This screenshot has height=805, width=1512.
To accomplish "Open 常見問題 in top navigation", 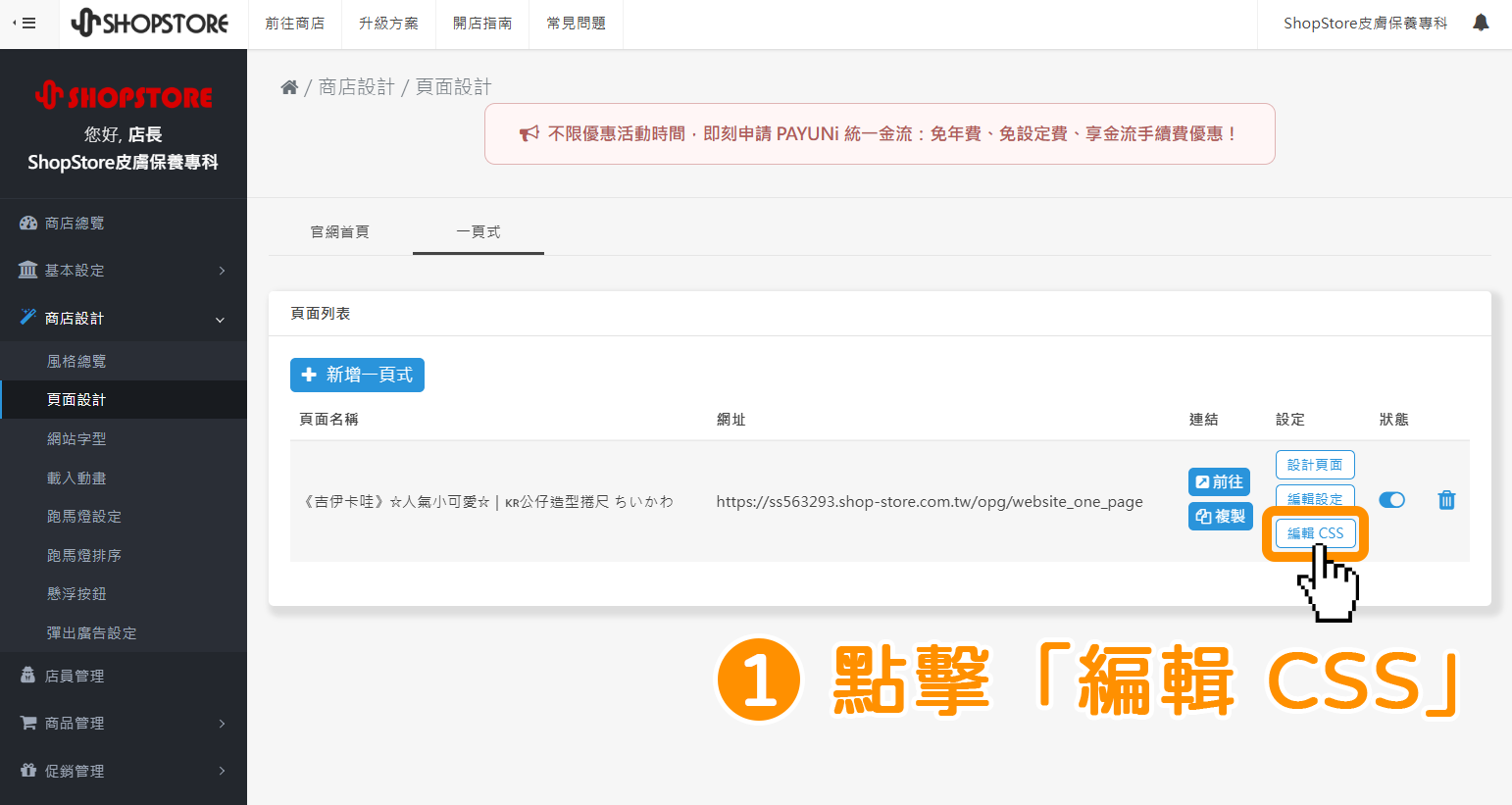I will [577, 24].
